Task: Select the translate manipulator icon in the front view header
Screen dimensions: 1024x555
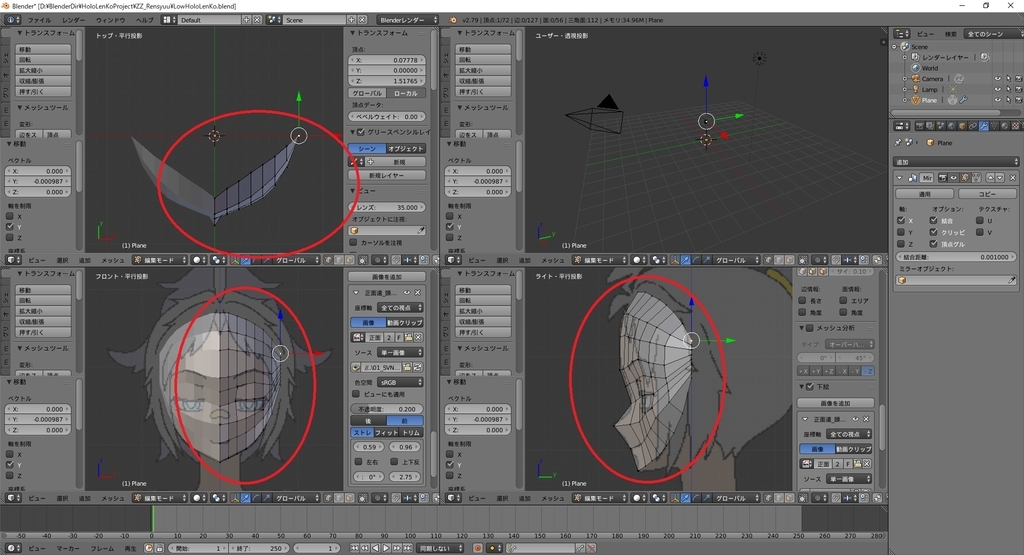Action: 246,498
